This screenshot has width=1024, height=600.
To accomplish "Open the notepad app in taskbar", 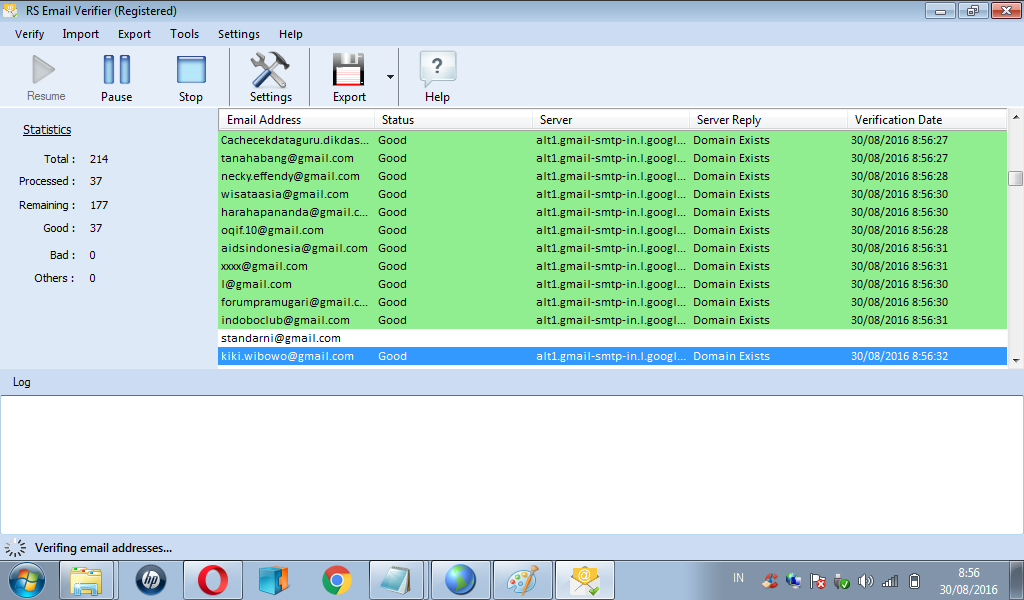I will pos(396,580).
